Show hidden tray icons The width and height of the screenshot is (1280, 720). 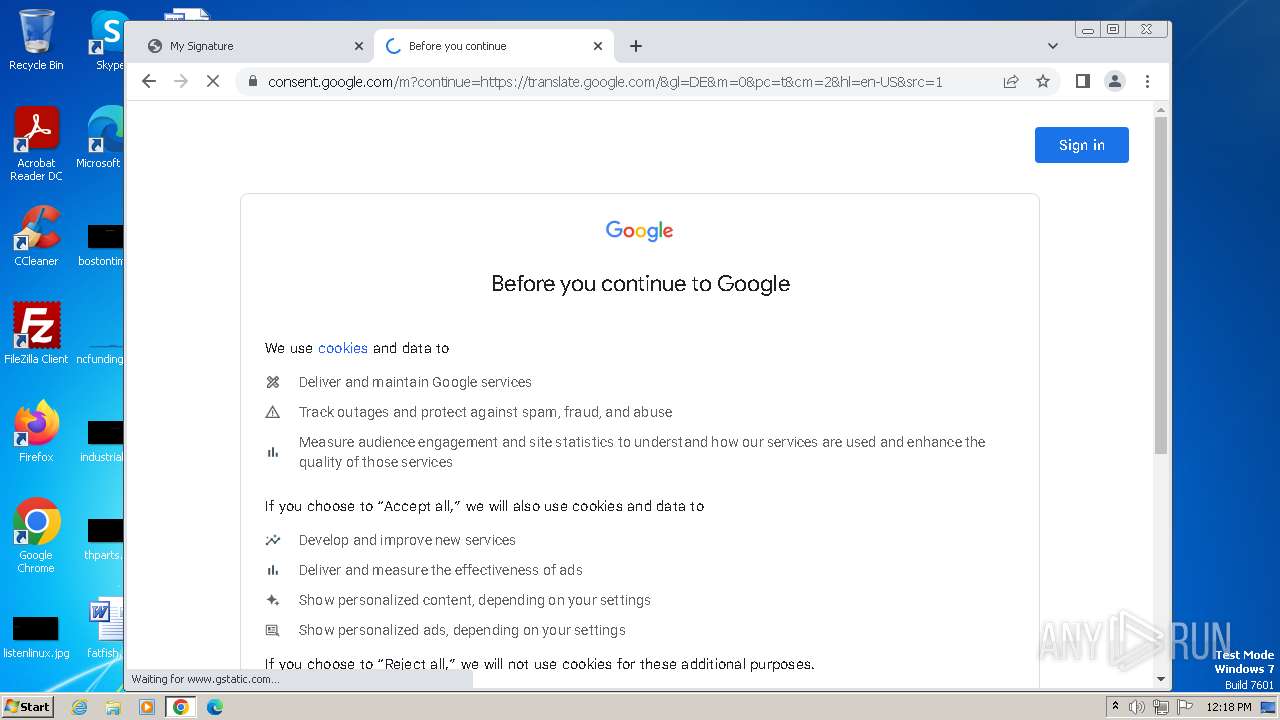pyautogui.click(x=1116, y=706)
